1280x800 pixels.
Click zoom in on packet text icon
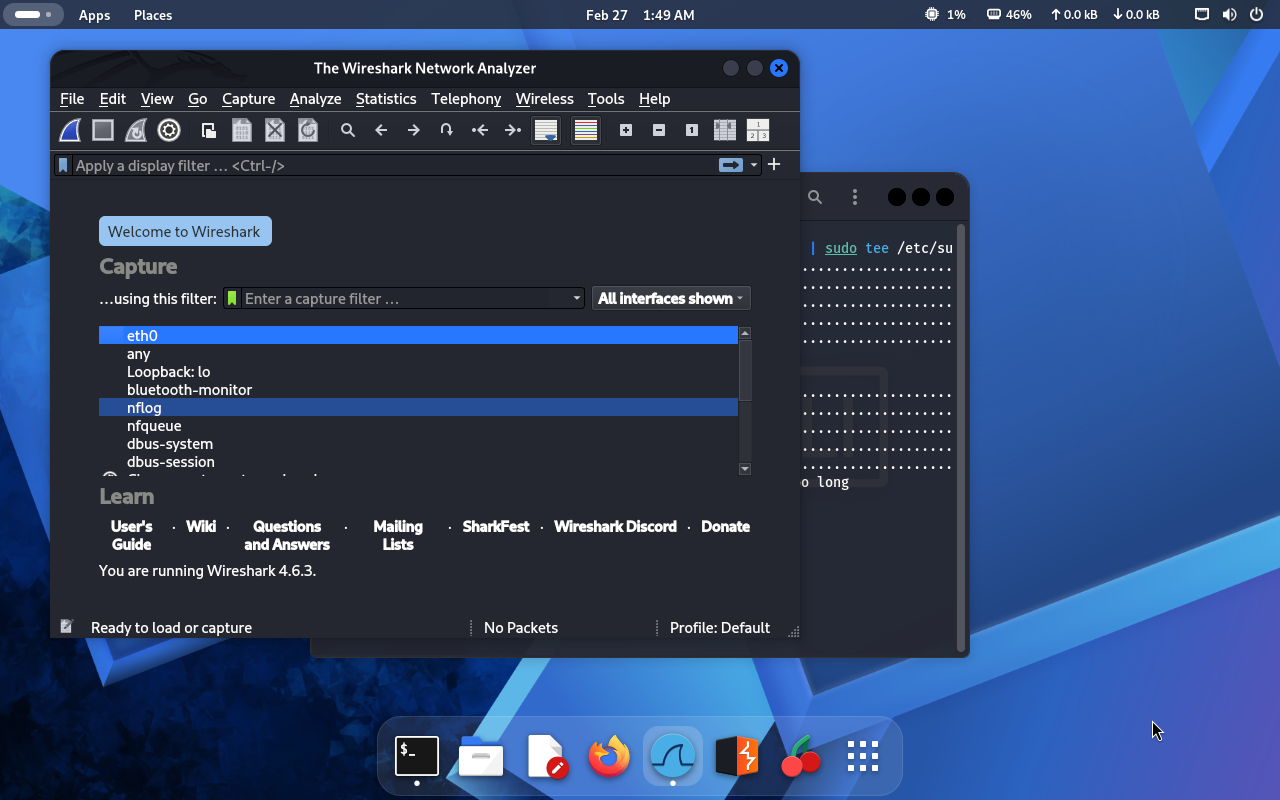tap(626, 130)
